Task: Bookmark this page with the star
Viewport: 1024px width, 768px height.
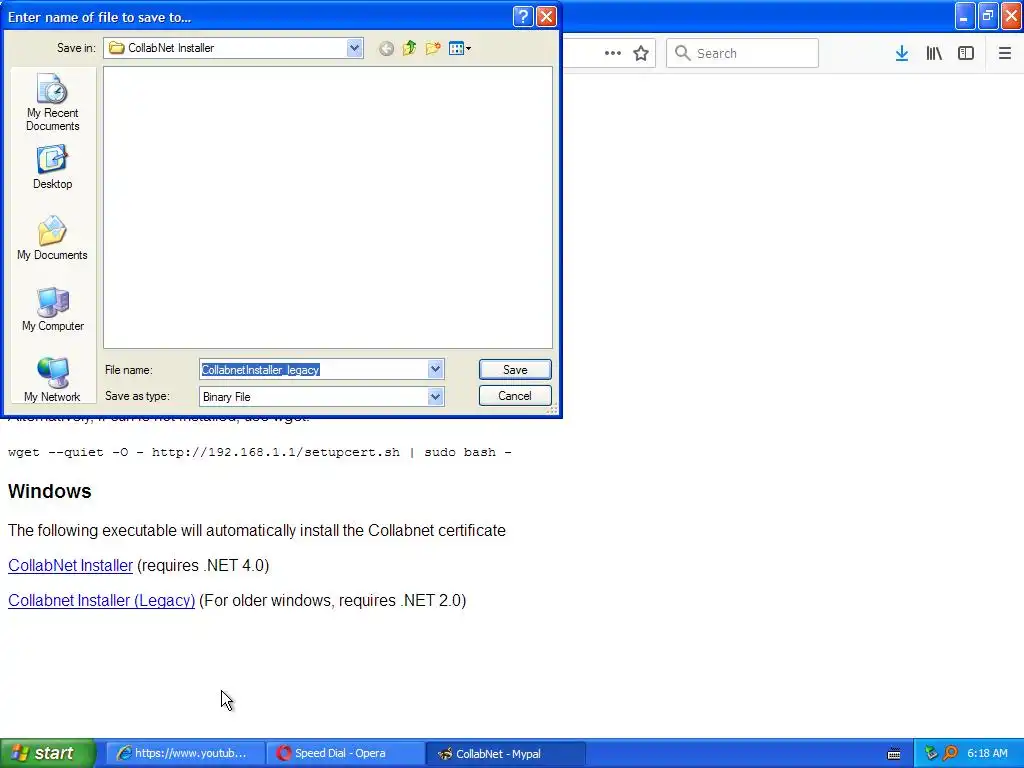Action: click(641, 53)
